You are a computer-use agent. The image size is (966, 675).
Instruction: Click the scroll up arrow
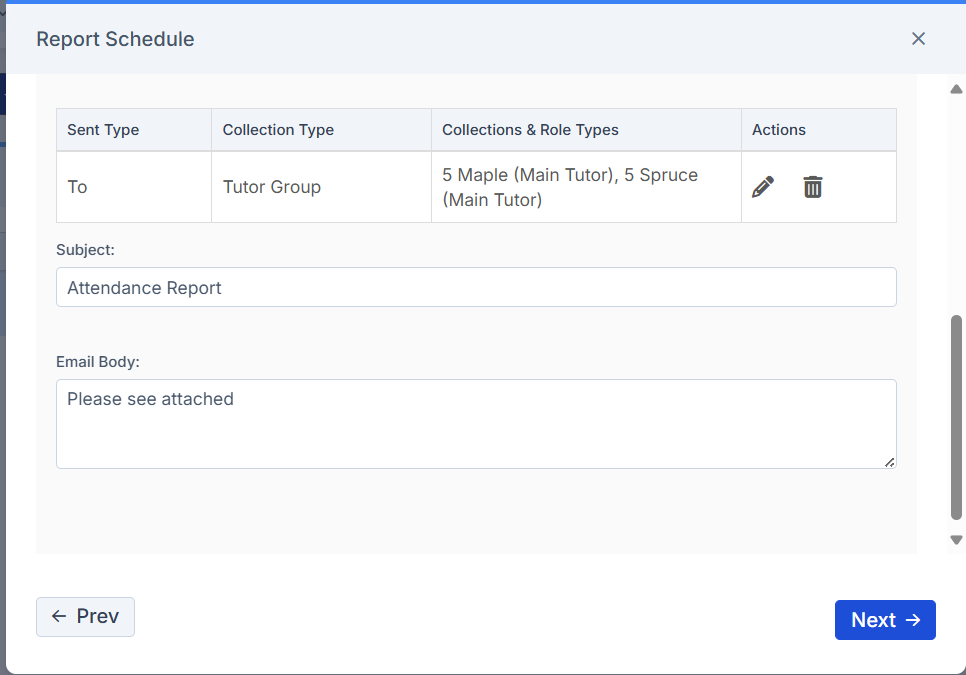pos(956,89)
